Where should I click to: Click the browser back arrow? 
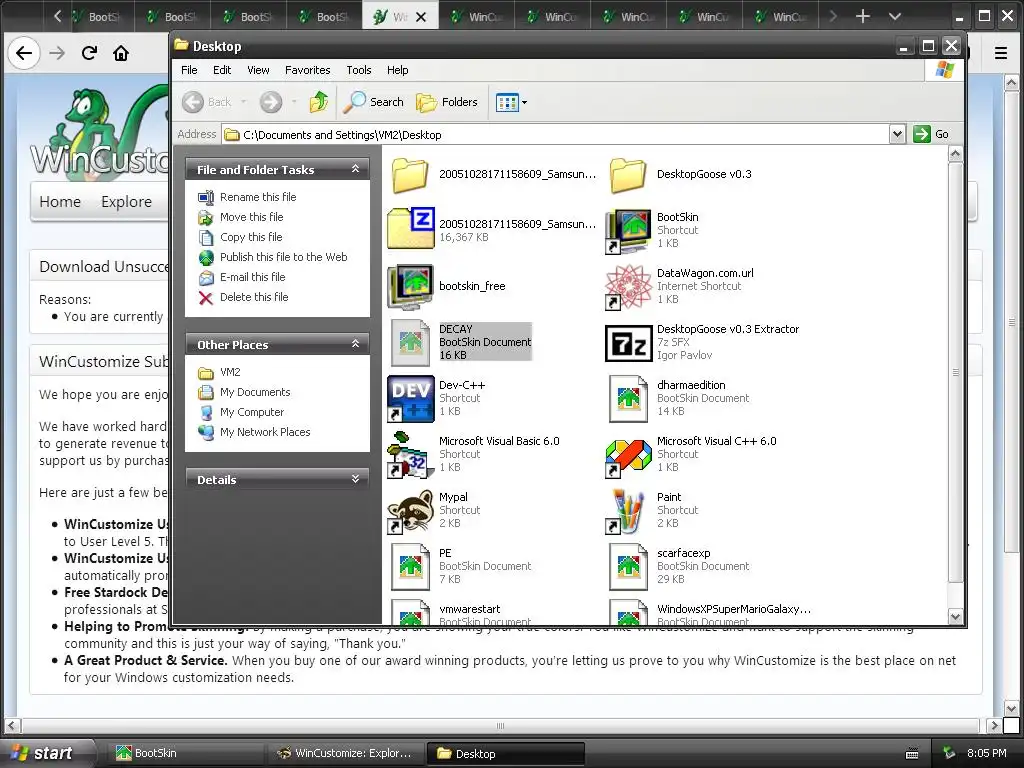pos(24,53)
